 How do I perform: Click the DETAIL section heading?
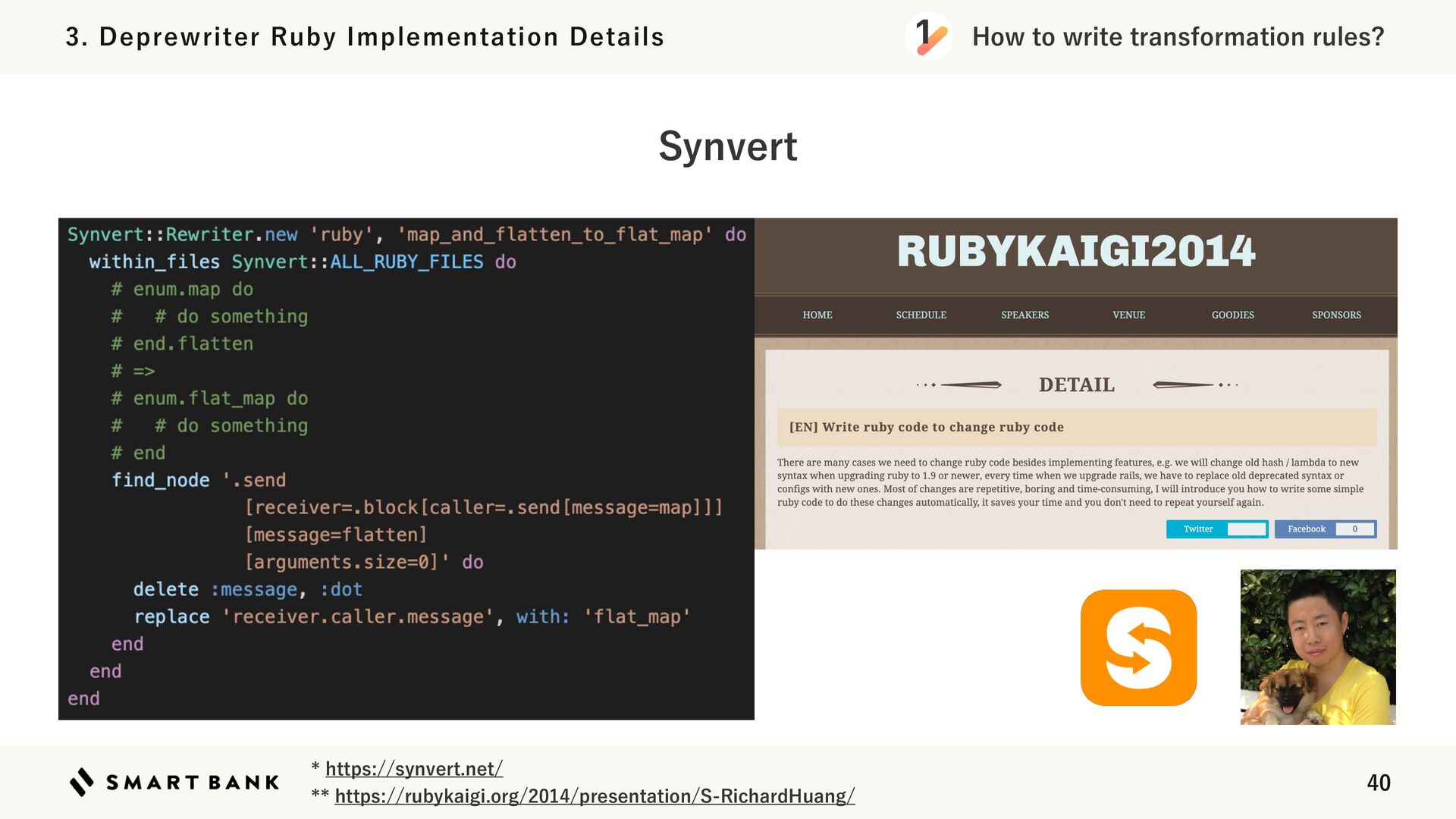pos(1076,384)
